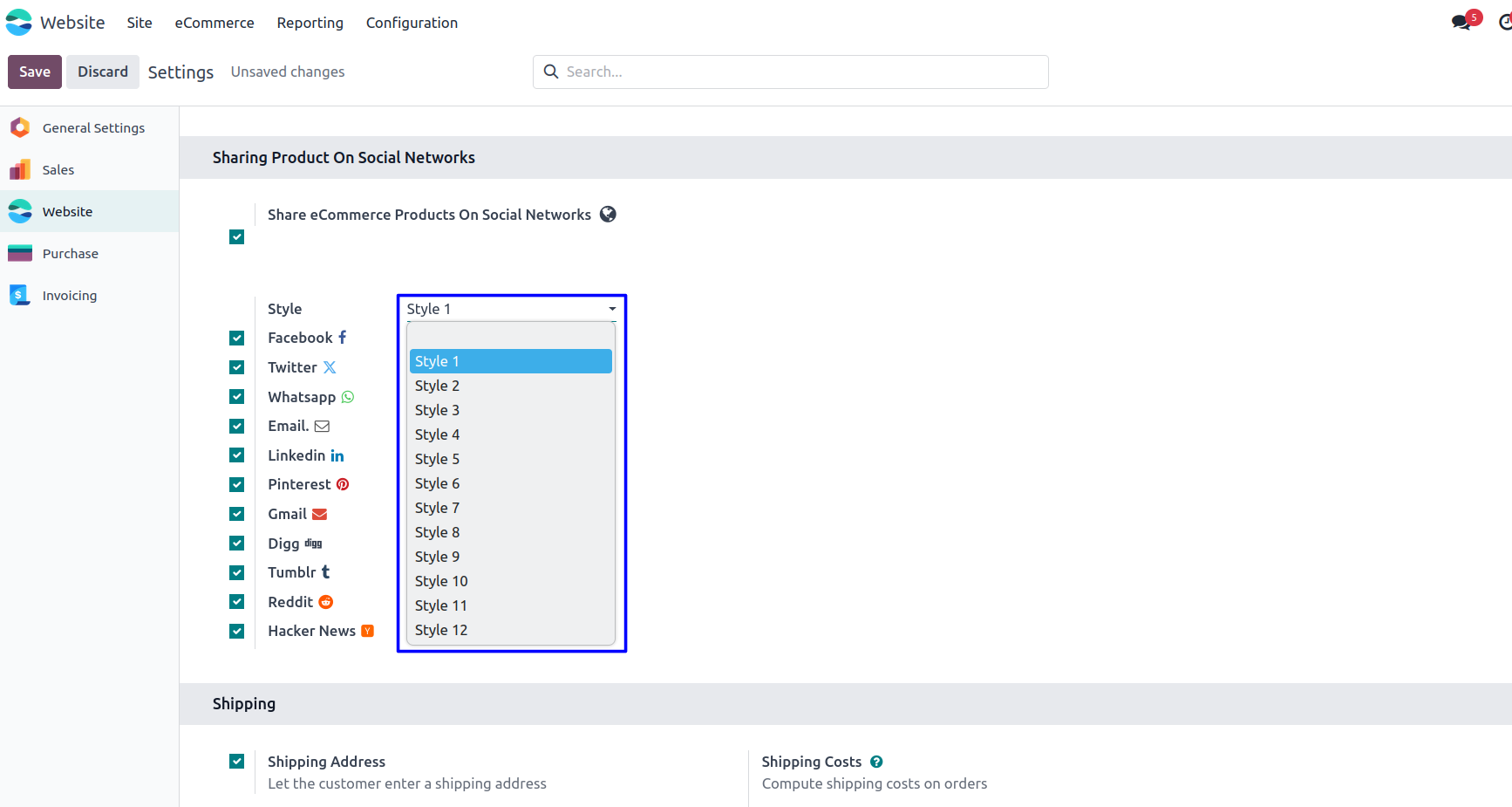Click the Website app logo icon
1512x807 pixels.
point(18,23)
